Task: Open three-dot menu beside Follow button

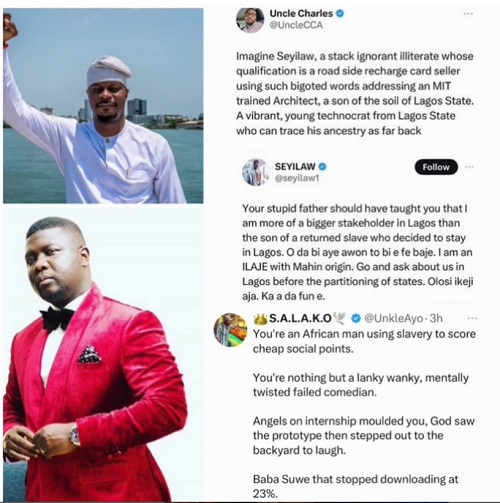Action: pos(469,167)
